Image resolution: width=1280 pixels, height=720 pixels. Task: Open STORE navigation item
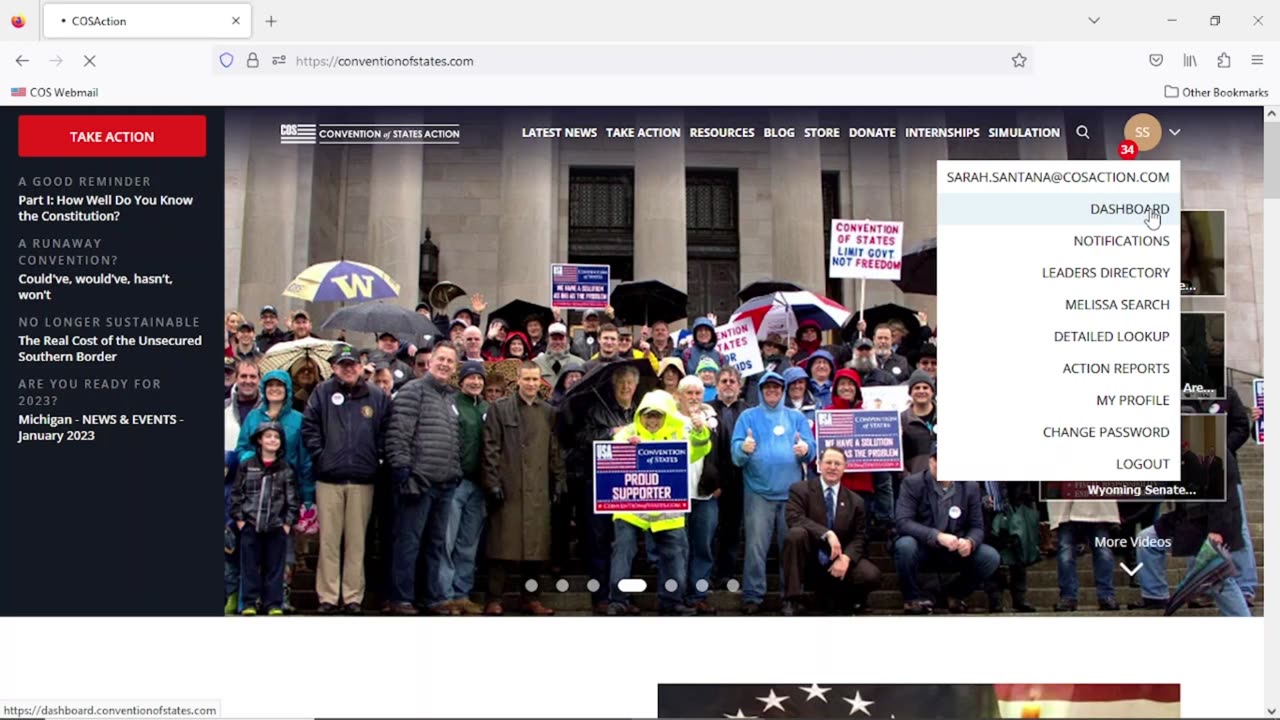[822, 133]
